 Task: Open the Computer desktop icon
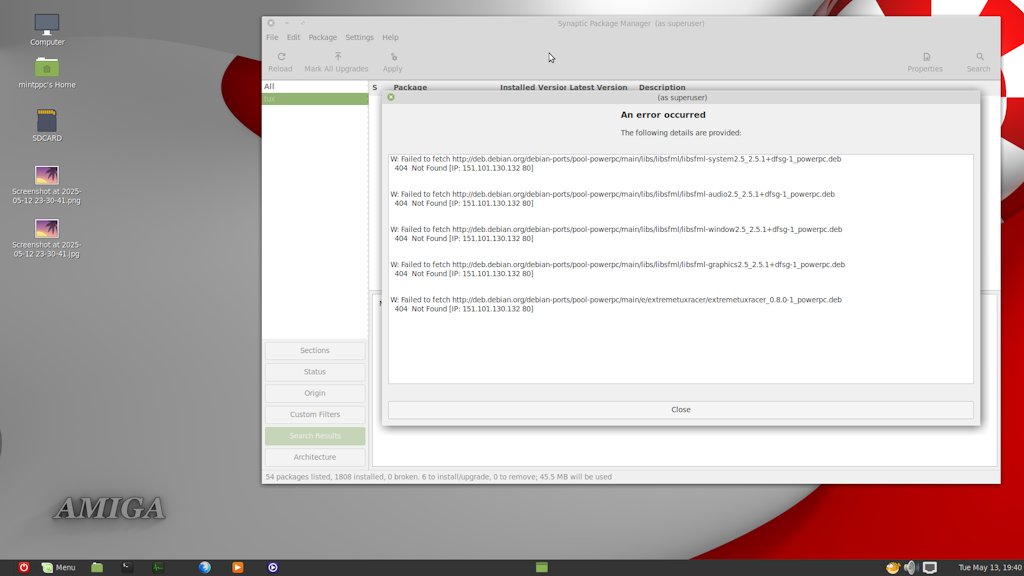(47, 24)
